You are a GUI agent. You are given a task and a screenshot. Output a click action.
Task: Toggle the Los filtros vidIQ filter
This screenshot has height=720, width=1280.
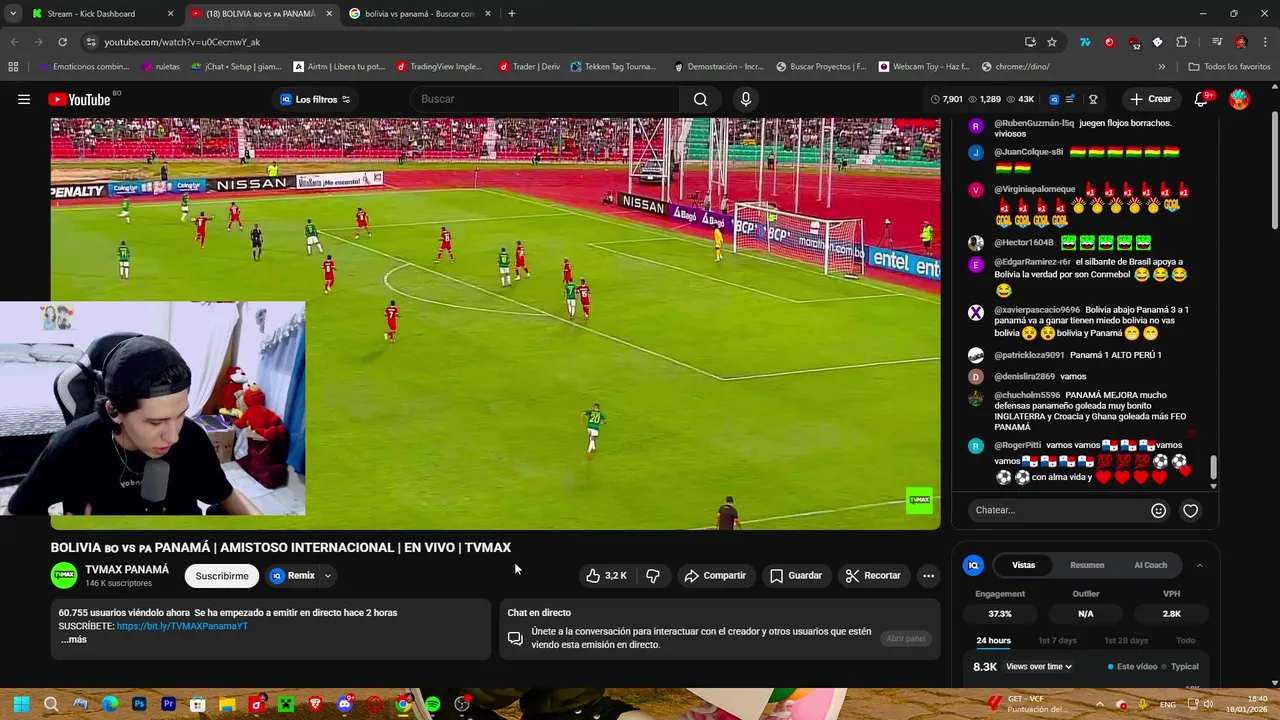click(x=315, y=99)
